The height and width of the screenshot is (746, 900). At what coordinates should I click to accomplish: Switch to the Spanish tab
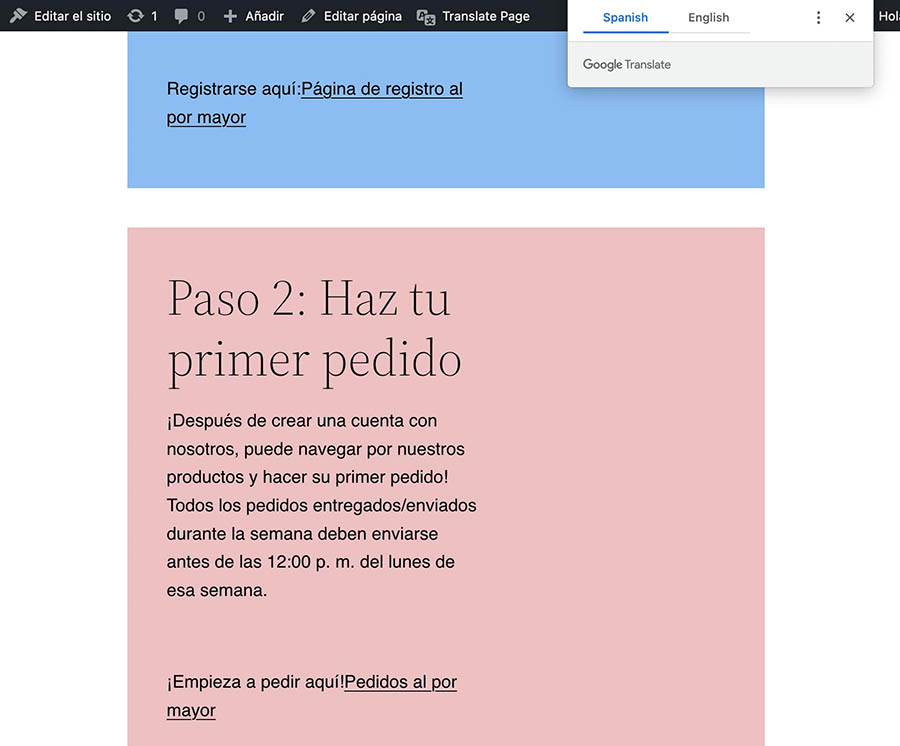[625, 18]
